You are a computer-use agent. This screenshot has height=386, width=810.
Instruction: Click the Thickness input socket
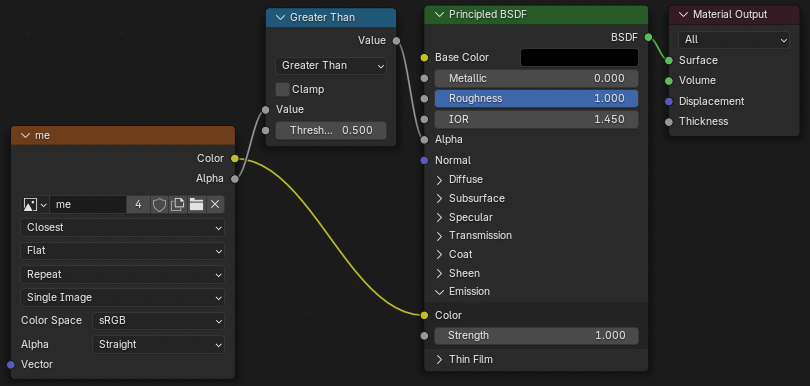tap(669, 122)
